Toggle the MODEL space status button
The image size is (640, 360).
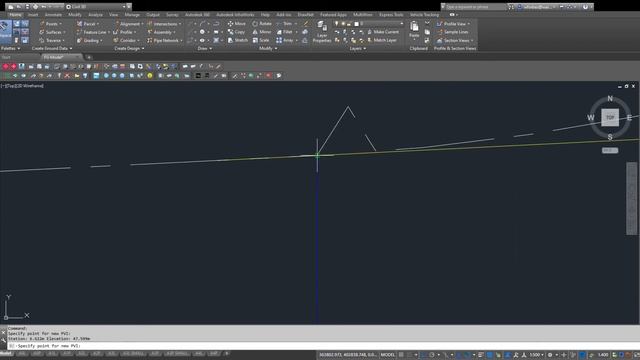(x=388, y=355)
